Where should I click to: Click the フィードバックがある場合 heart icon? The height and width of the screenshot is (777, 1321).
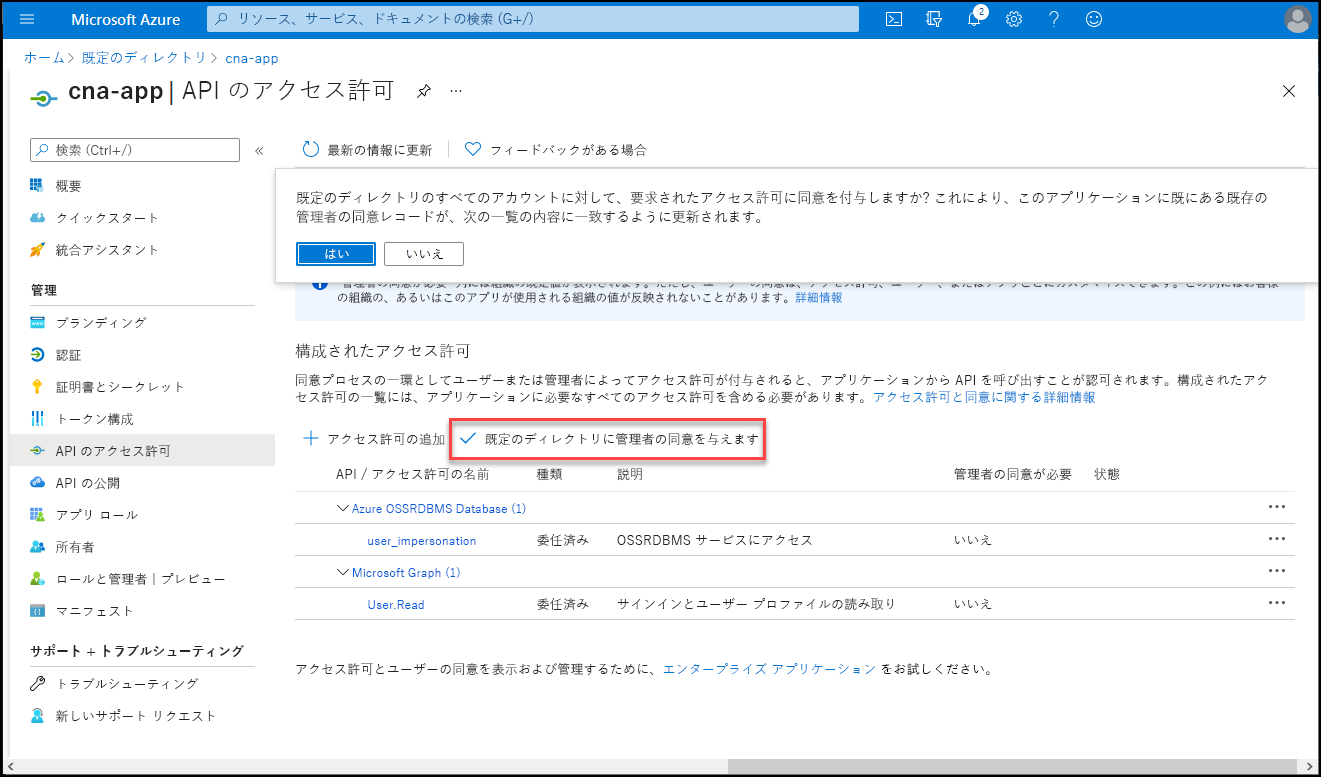[x=473, y=149]
